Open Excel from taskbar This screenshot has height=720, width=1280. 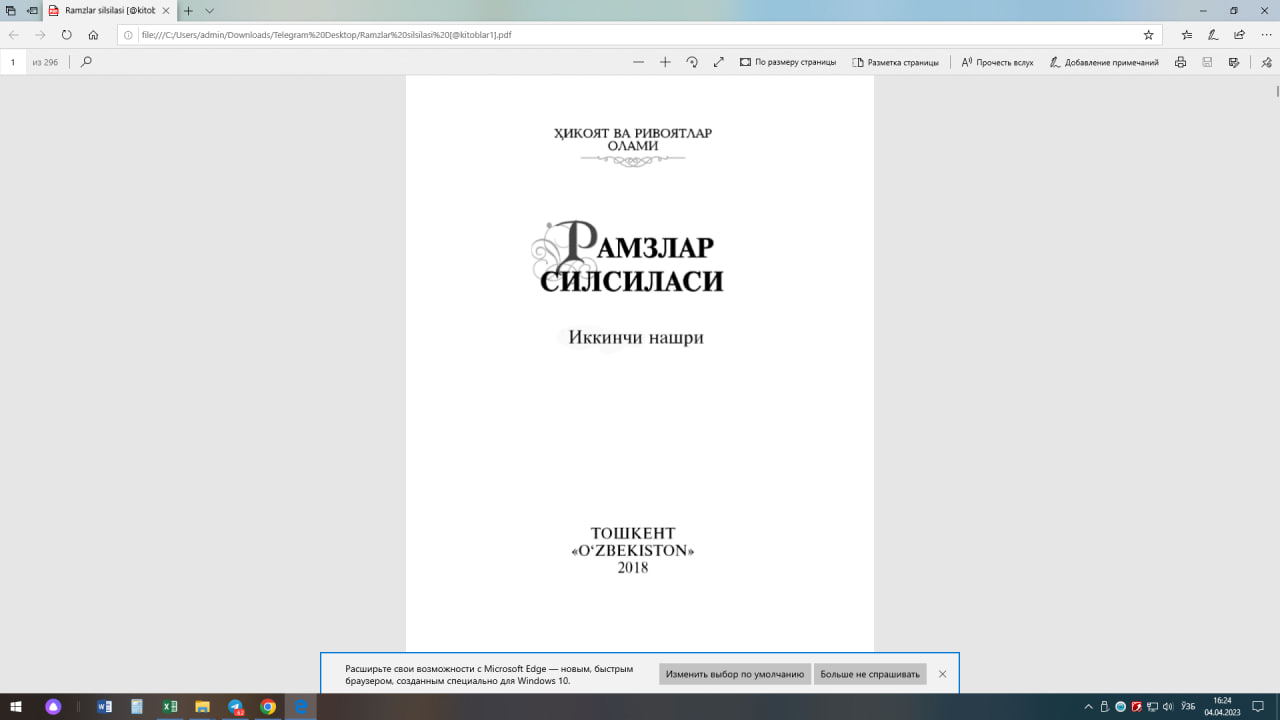170,707
